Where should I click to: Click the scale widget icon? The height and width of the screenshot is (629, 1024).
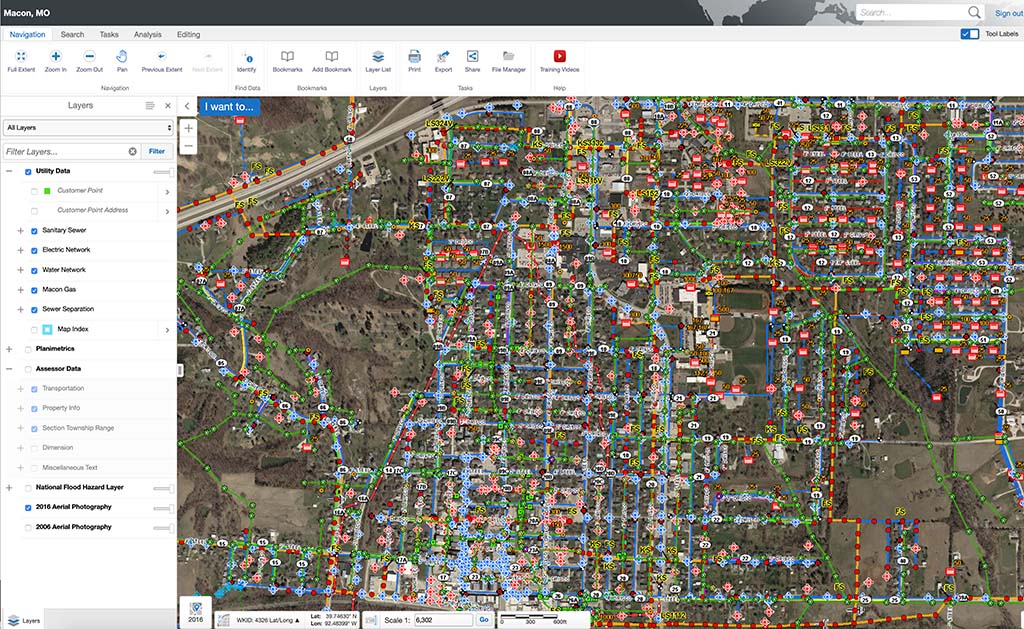372,620
